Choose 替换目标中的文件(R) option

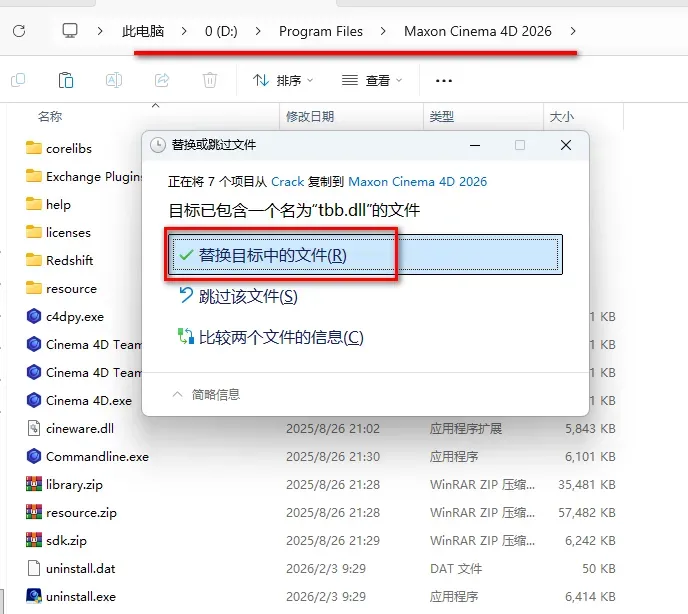coord(365,255)
